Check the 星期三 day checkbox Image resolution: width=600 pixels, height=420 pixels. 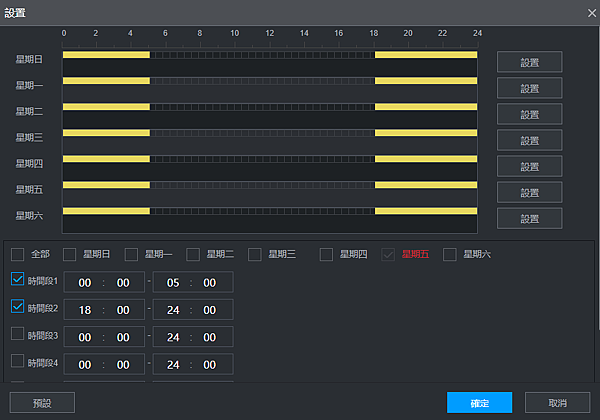click(254, 254)
